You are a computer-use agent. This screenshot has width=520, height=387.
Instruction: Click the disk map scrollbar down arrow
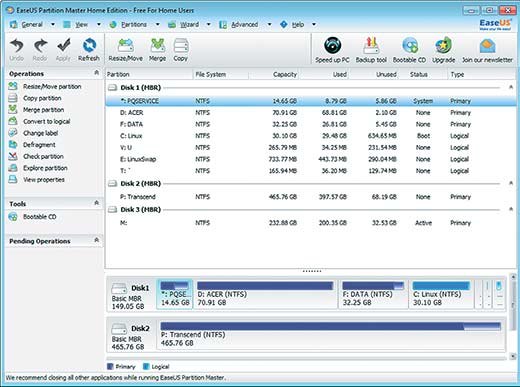point(513,356)
